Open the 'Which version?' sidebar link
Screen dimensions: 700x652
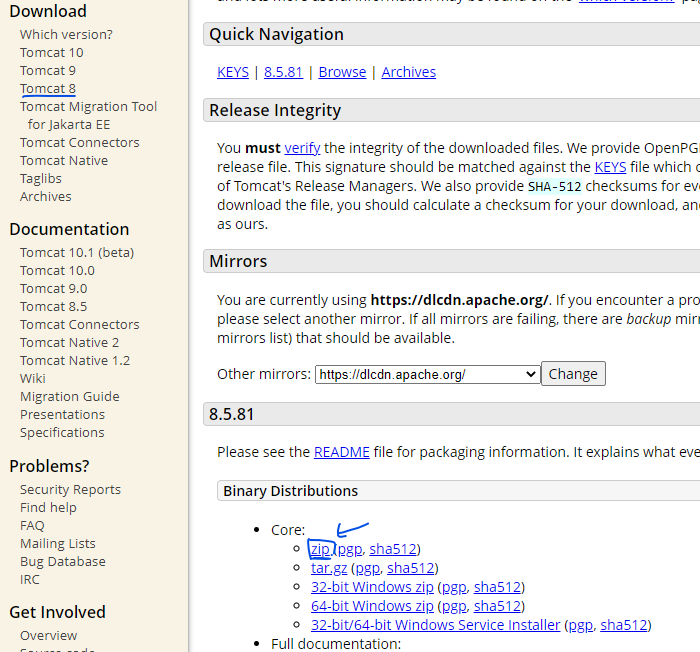tap(66, 34)
